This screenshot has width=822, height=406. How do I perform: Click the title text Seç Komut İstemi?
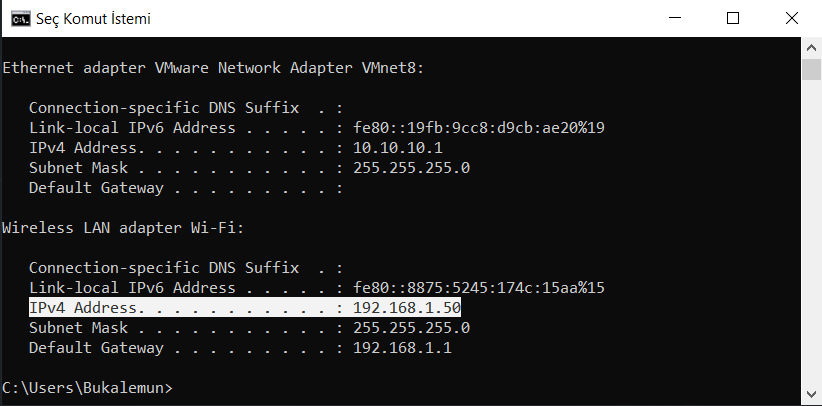tap(93, 19)
